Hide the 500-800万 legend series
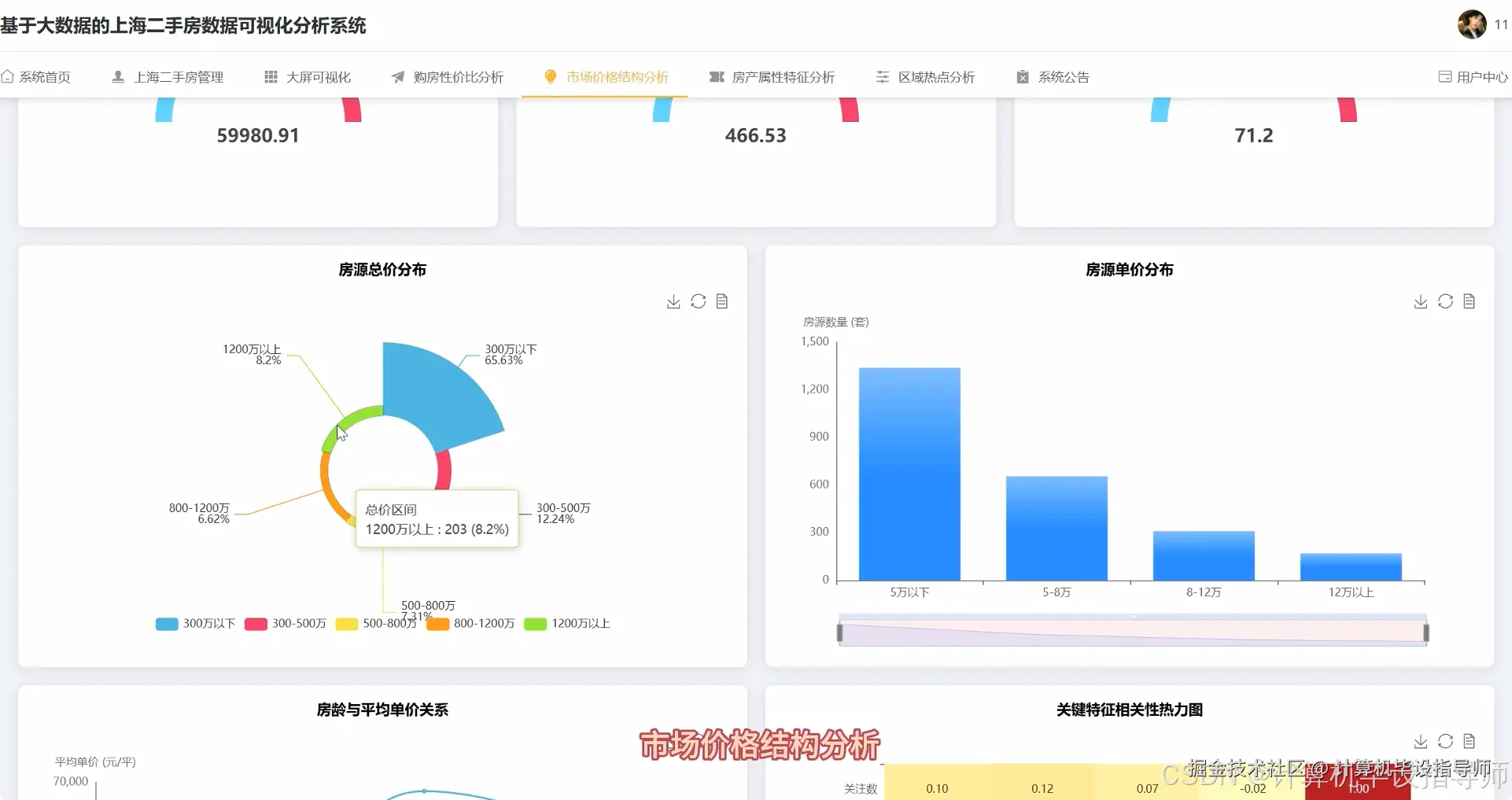 coord(374,623)
